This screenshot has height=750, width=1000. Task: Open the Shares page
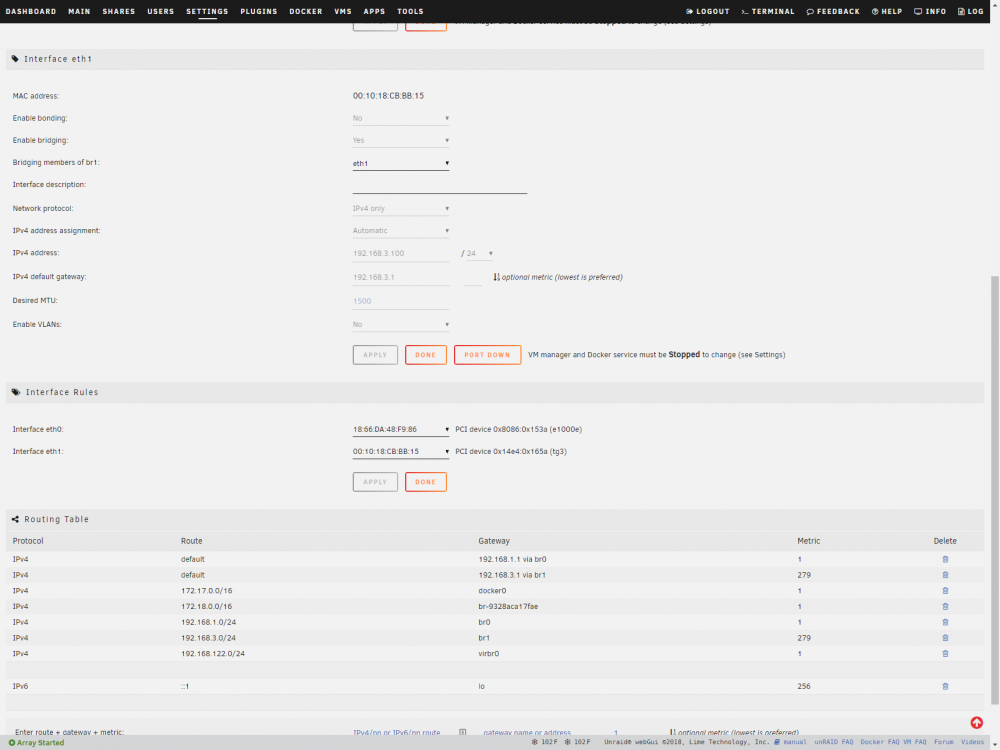point(119,11)
